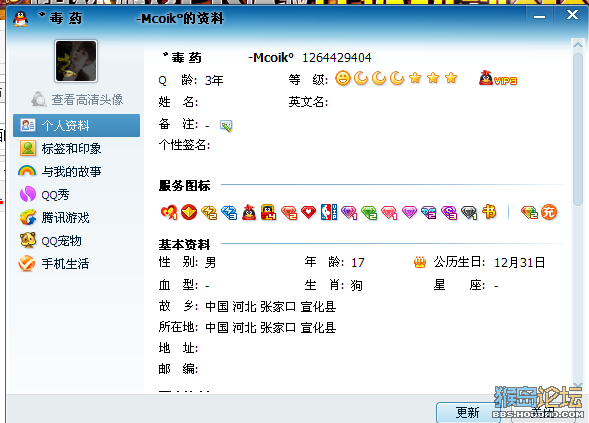Click the vertical scrollbar thumb
The width and height of the screenshot is (589, 423).
pyautogui.click(x=578, y=129)
